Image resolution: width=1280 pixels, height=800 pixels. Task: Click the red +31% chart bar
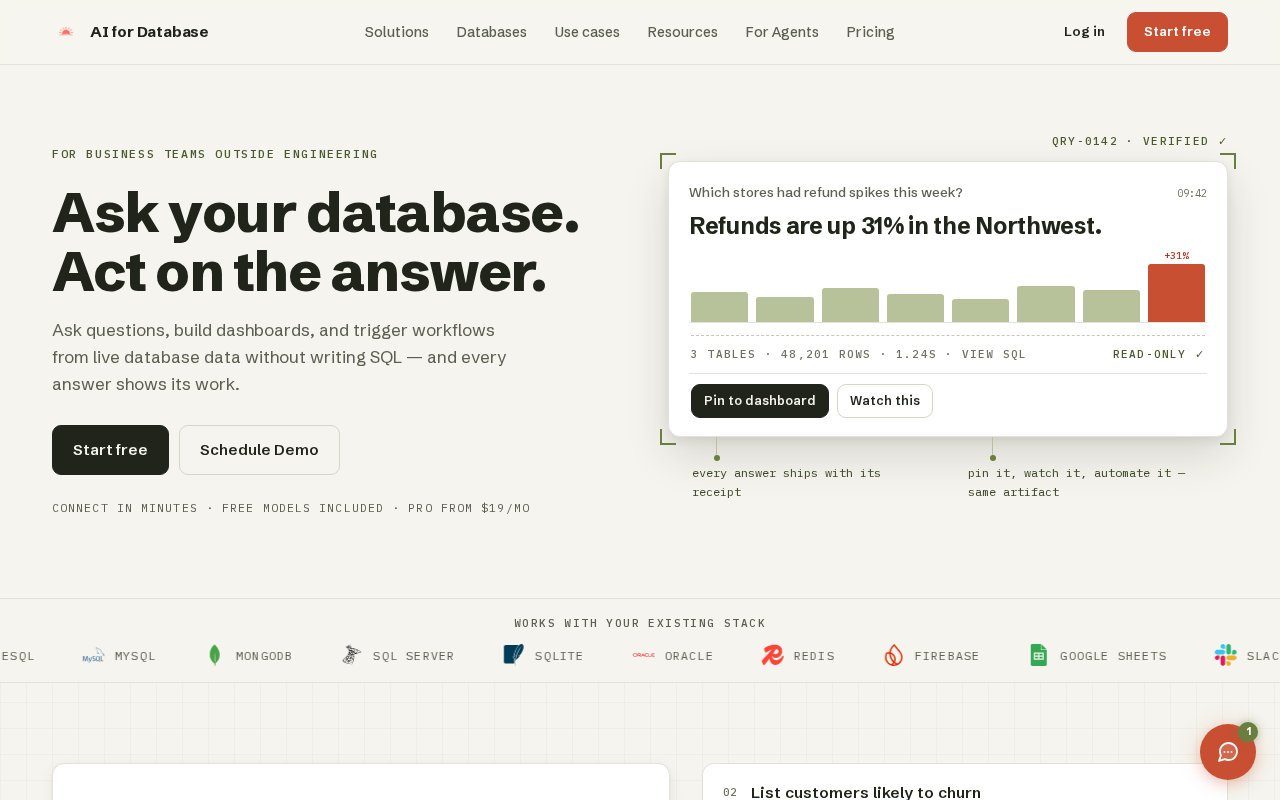click(x=1176, y=293)
